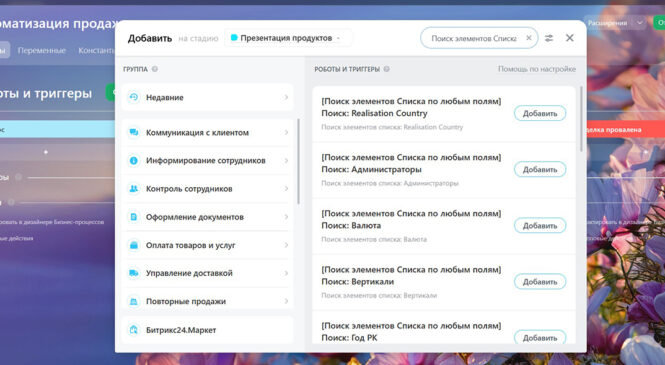Expand Управление доставкой chevron
Screen dimensions: 665x365
[286, 273]
